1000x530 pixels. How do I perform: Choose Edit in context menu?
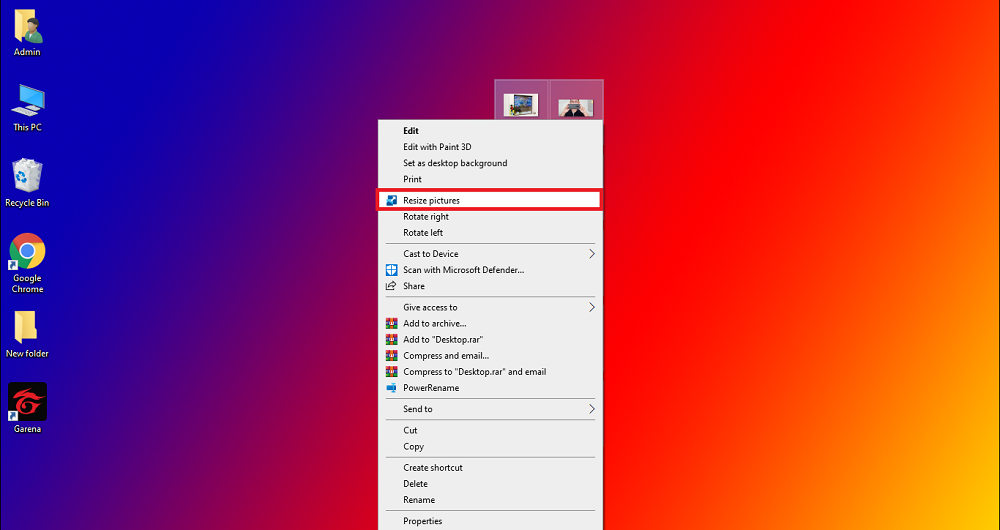[x=490, y=131]
